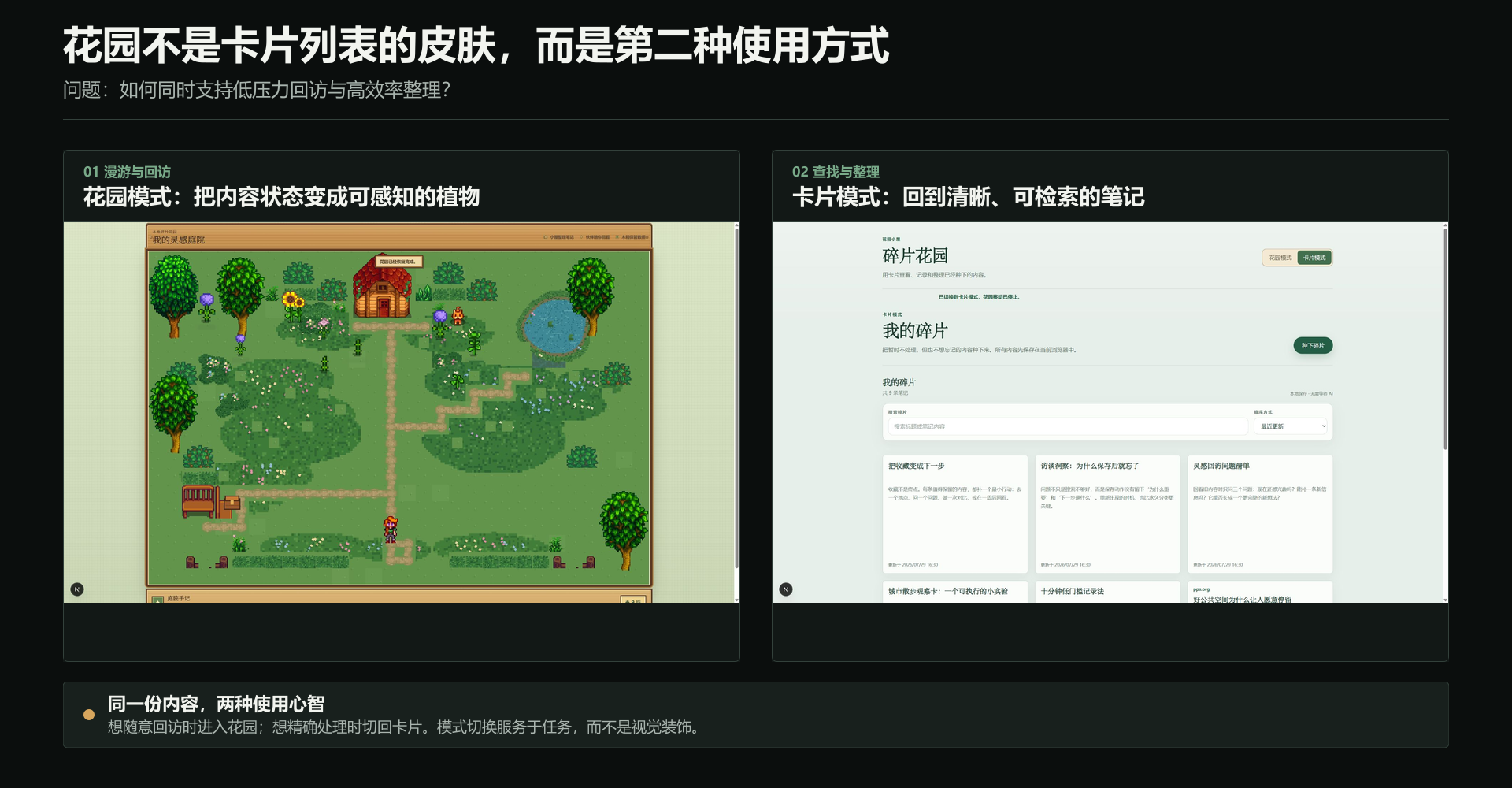Click the 种下碎片 button
The height and width of the screenshot is (788, 1512).
tap(1313, 345)
